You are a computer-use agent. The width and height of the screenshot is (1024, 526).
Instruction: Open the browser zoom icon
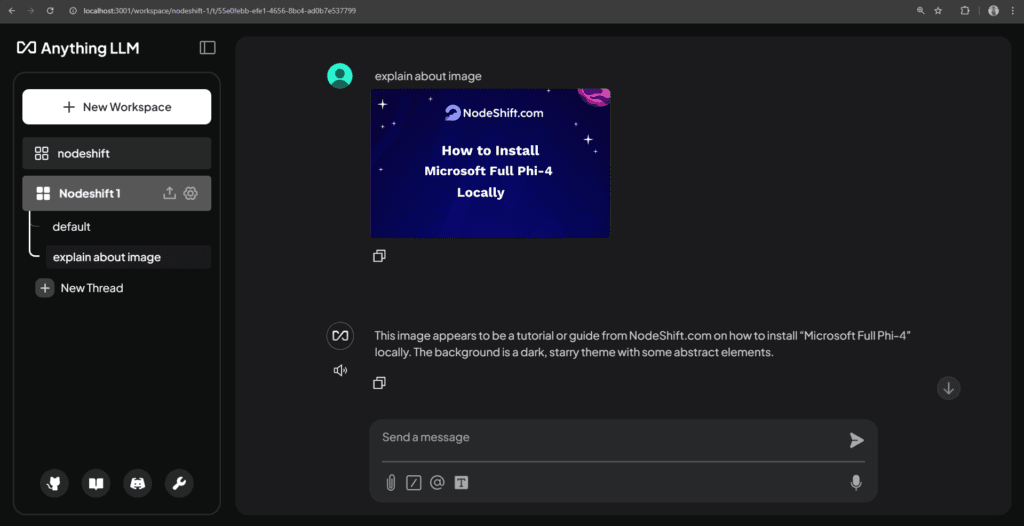921,10
